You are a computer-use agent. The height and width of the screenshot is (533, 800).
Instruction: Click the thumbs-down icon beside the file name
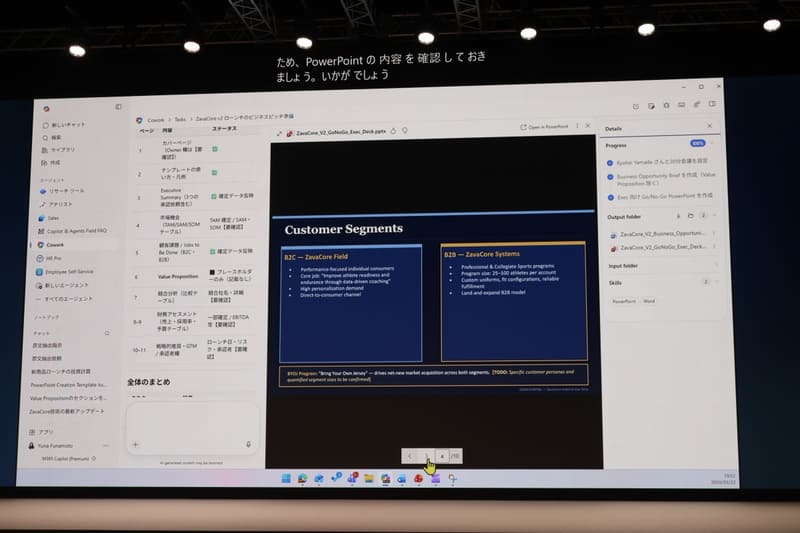[405, 131]
